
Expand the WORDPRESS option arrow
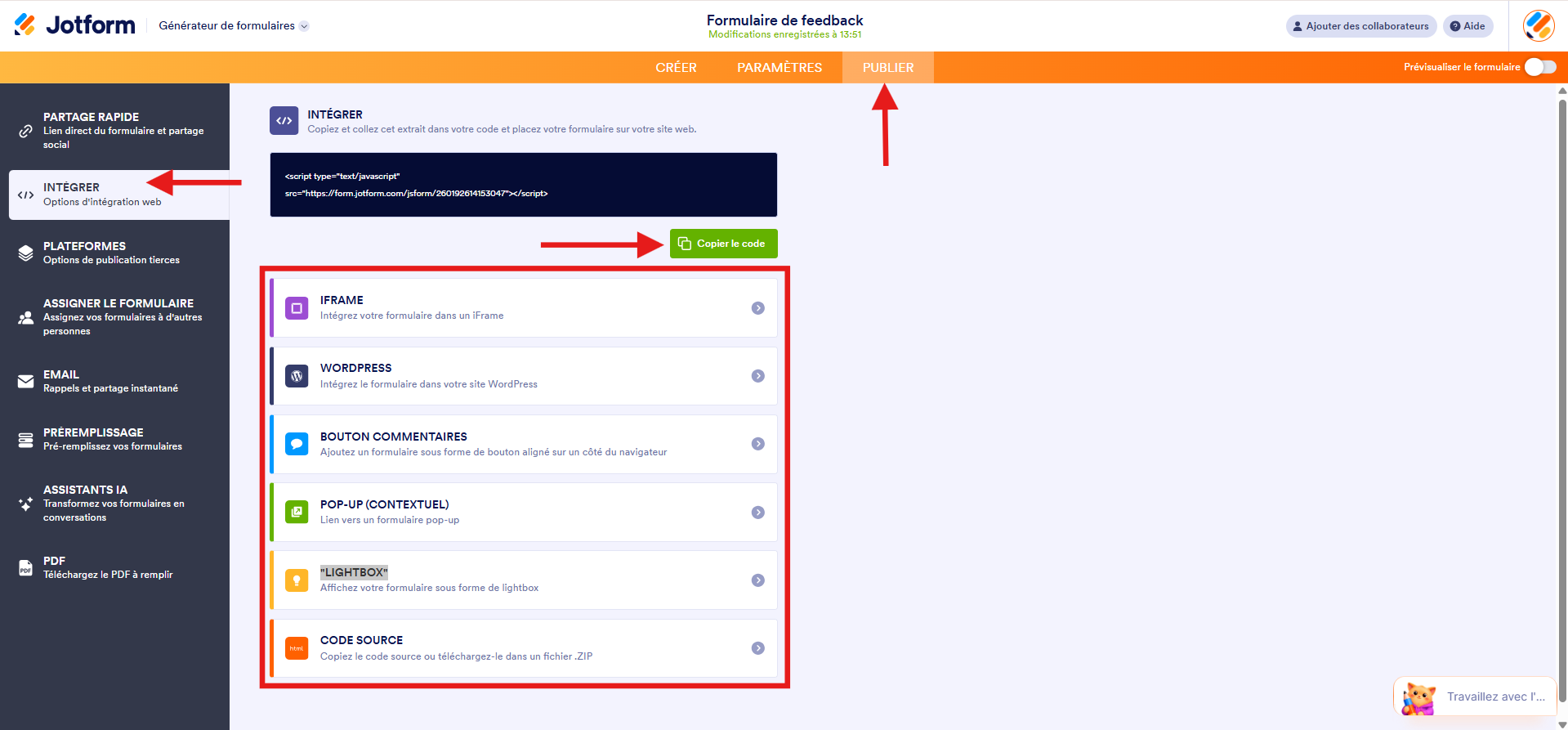pyautogui.click(x=757, y=376)
